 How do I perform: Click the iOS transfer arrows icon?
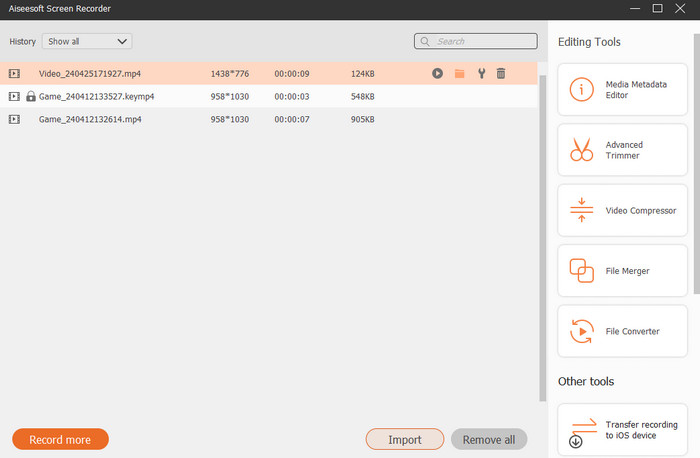584,425
